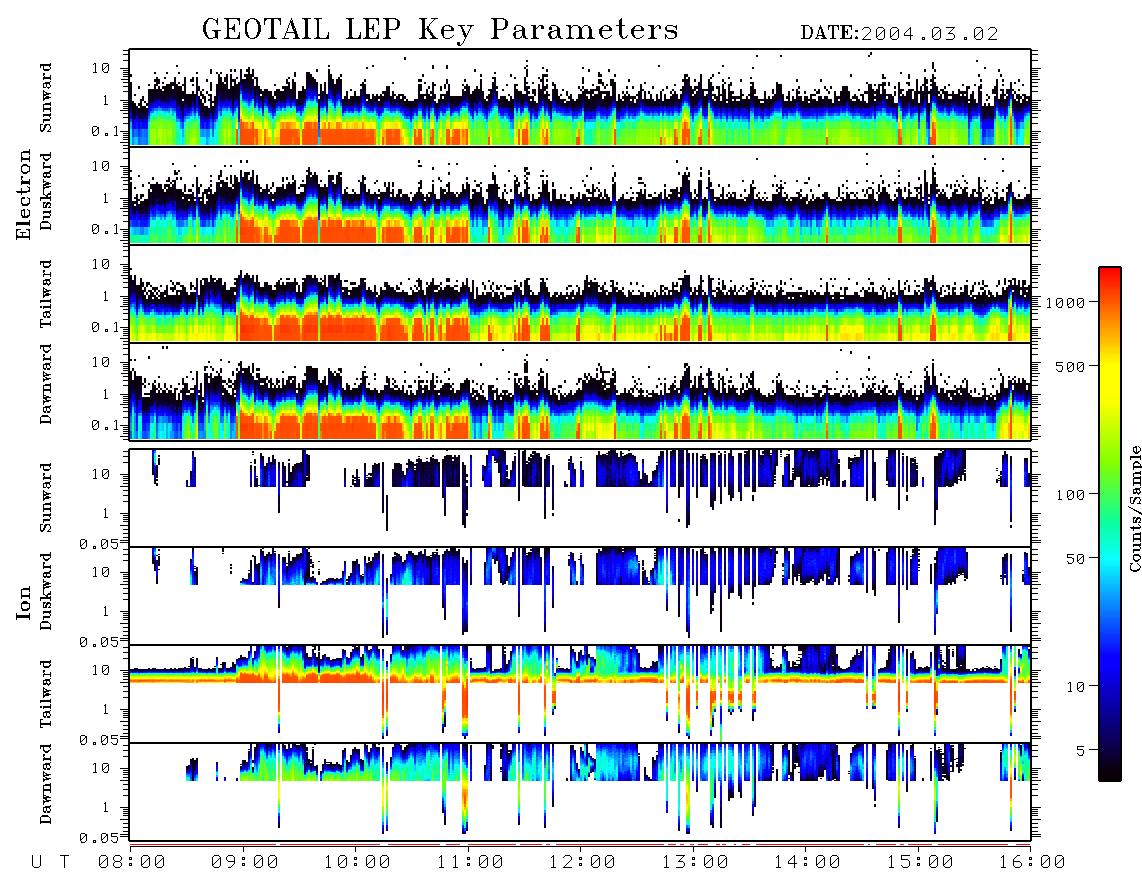Select the 500 color bar tick label
The image size is (1142, 880).
(x=1070, y=366)
